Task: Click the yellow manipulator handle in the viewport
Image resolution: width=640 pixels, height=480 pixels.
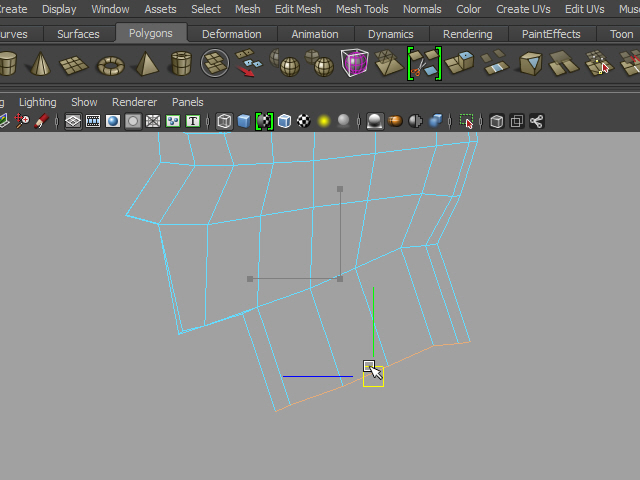Action: pyautogui.click(x=373, y=378)
